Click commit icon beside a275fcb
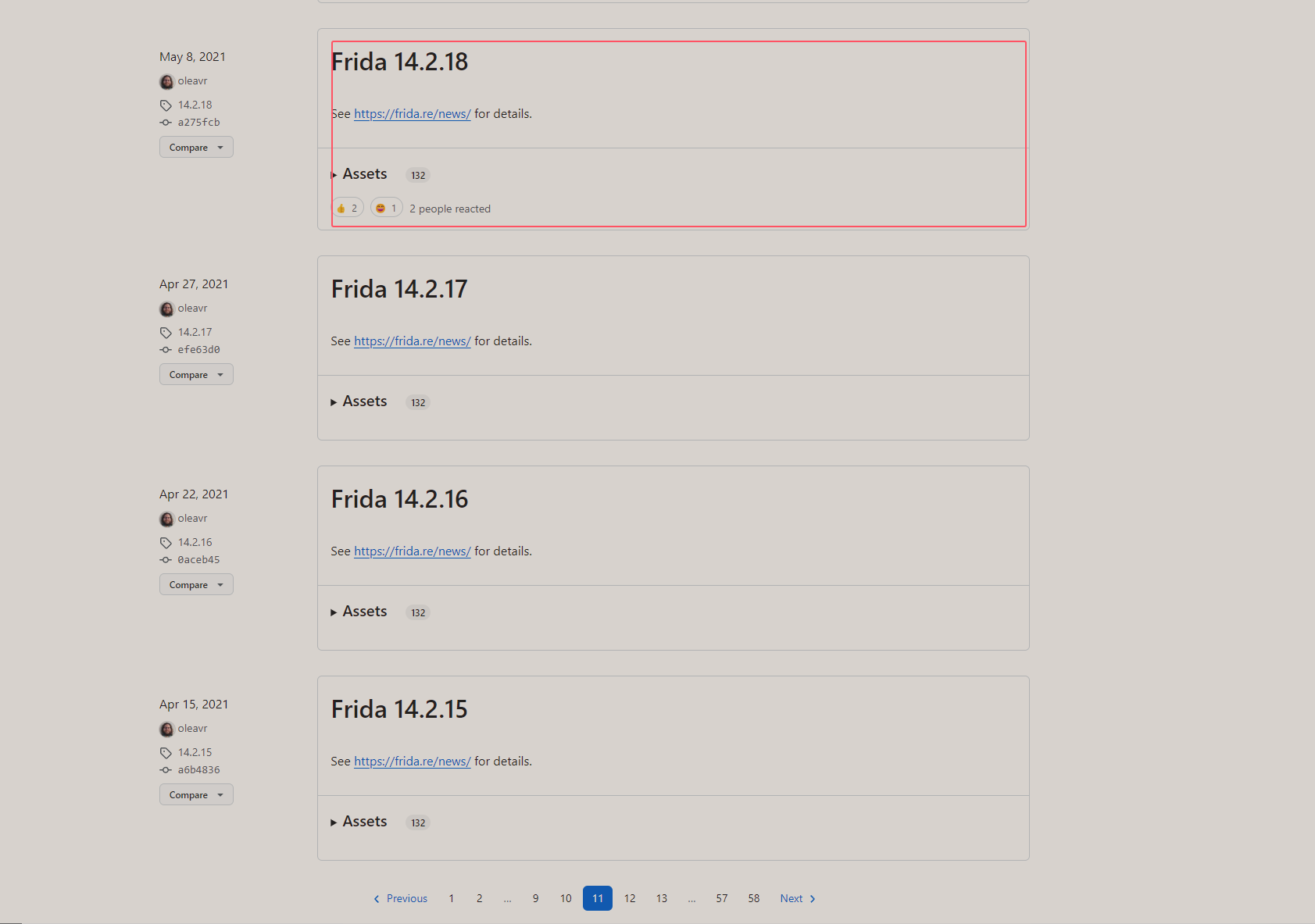The width and height of the screenshot is (1315, 924). point(166,123)
